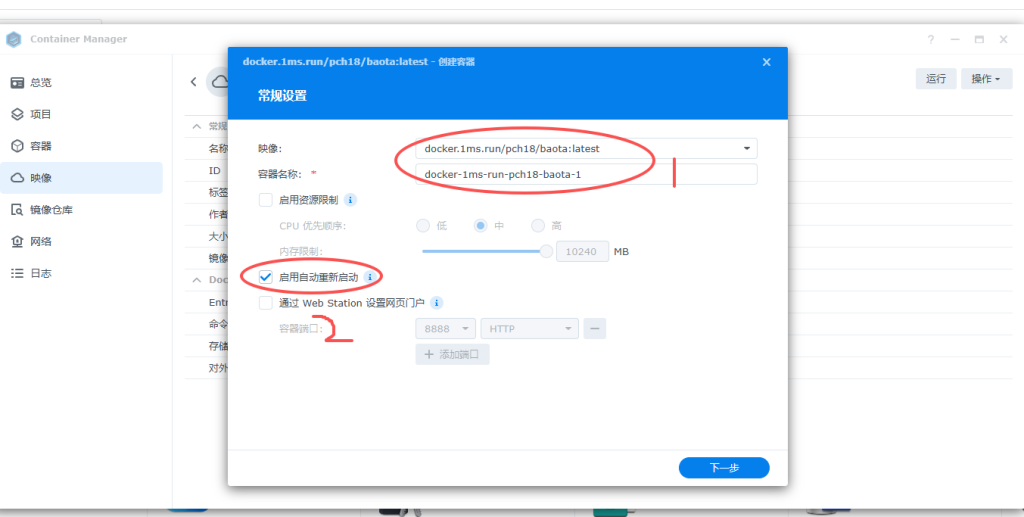Open the 8888 container port dropdown
Image resolution: width=1024 pixels, height=517 pixels.
coord(446,328)
